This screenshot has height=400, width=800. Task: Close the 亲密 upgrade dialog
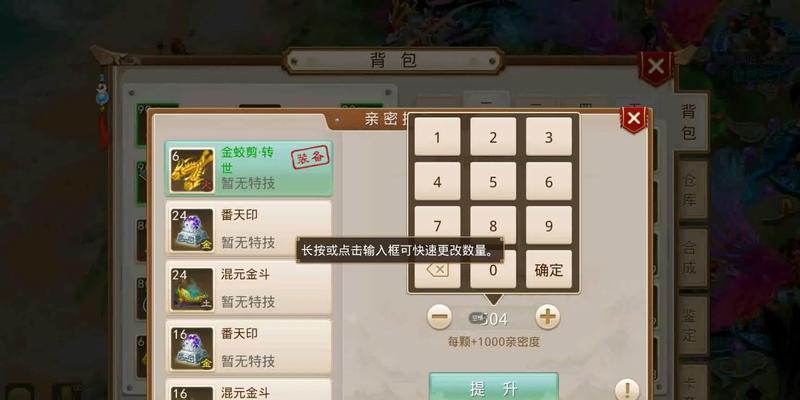point(634,119)
